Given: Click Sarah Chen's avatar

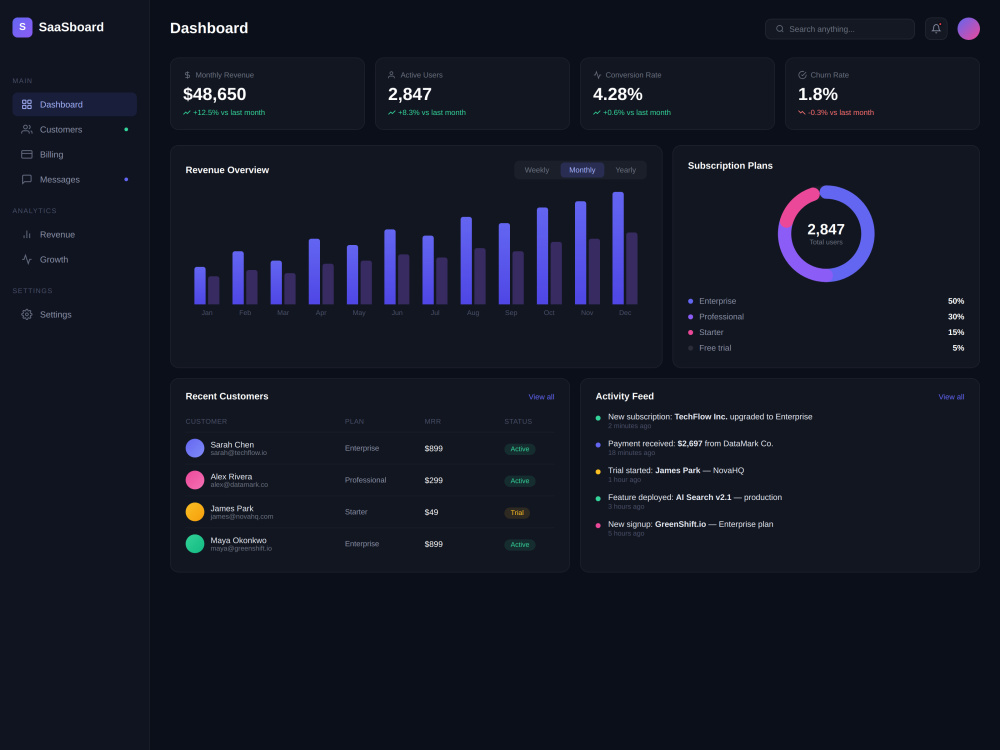Looking at the screenshot, I should pyautogui.click(x=195, y=448).
